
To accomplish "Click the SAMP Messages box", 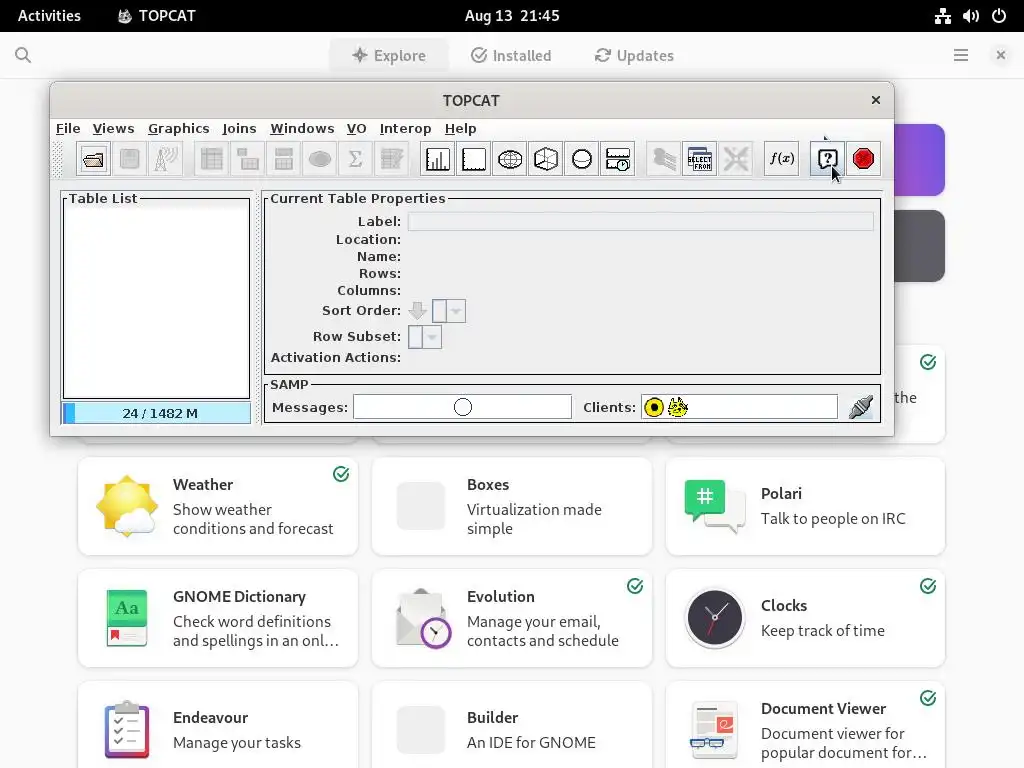I will pos(462,407).
